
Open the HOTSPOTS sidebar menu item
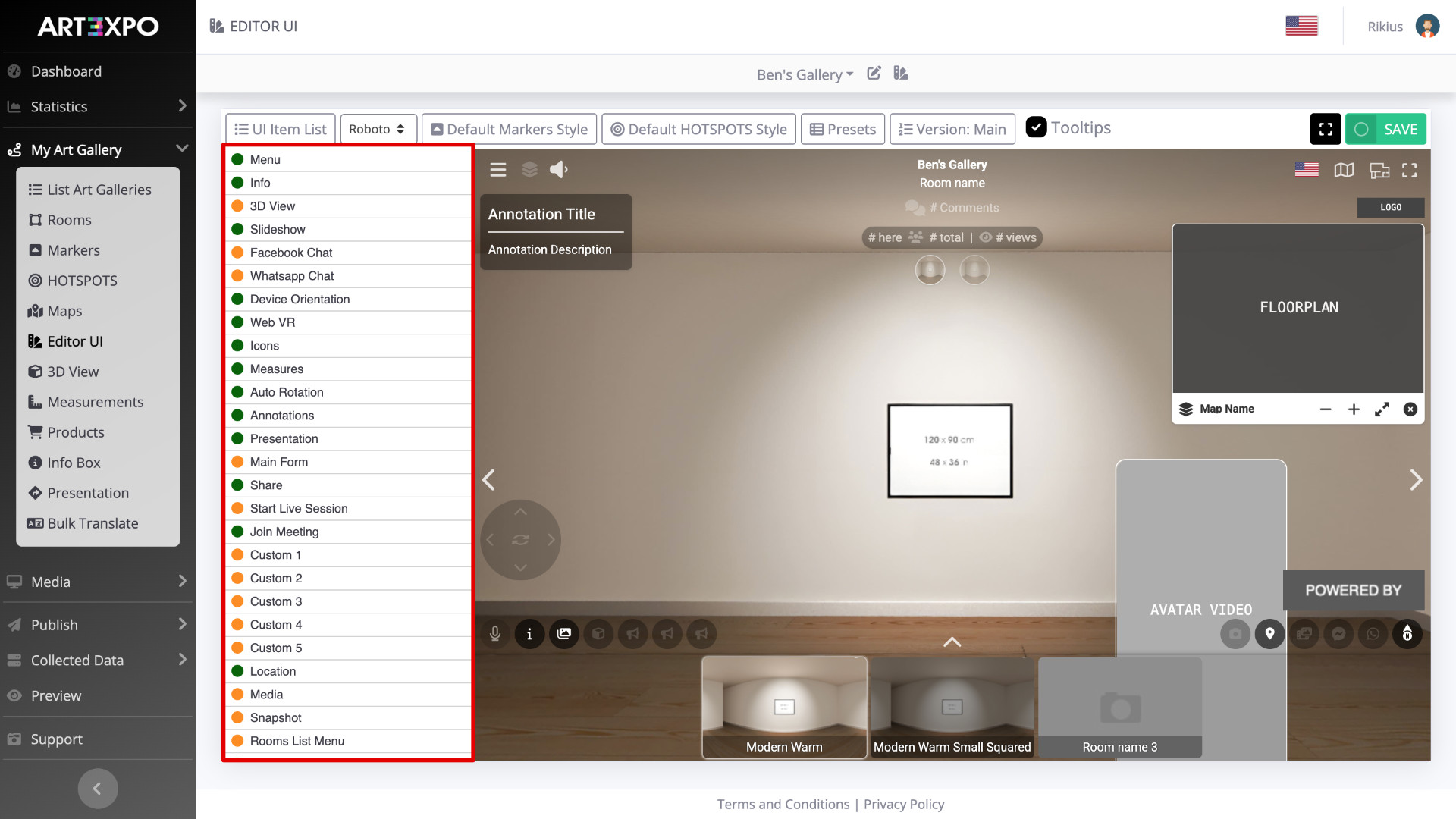coord(82,281)
